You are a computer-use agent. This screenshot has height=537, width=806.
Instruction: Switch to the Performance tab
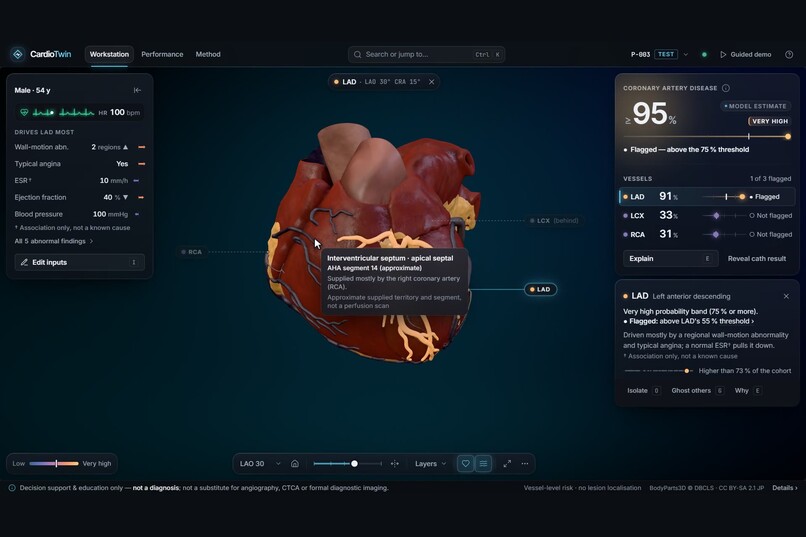point(162,54)
